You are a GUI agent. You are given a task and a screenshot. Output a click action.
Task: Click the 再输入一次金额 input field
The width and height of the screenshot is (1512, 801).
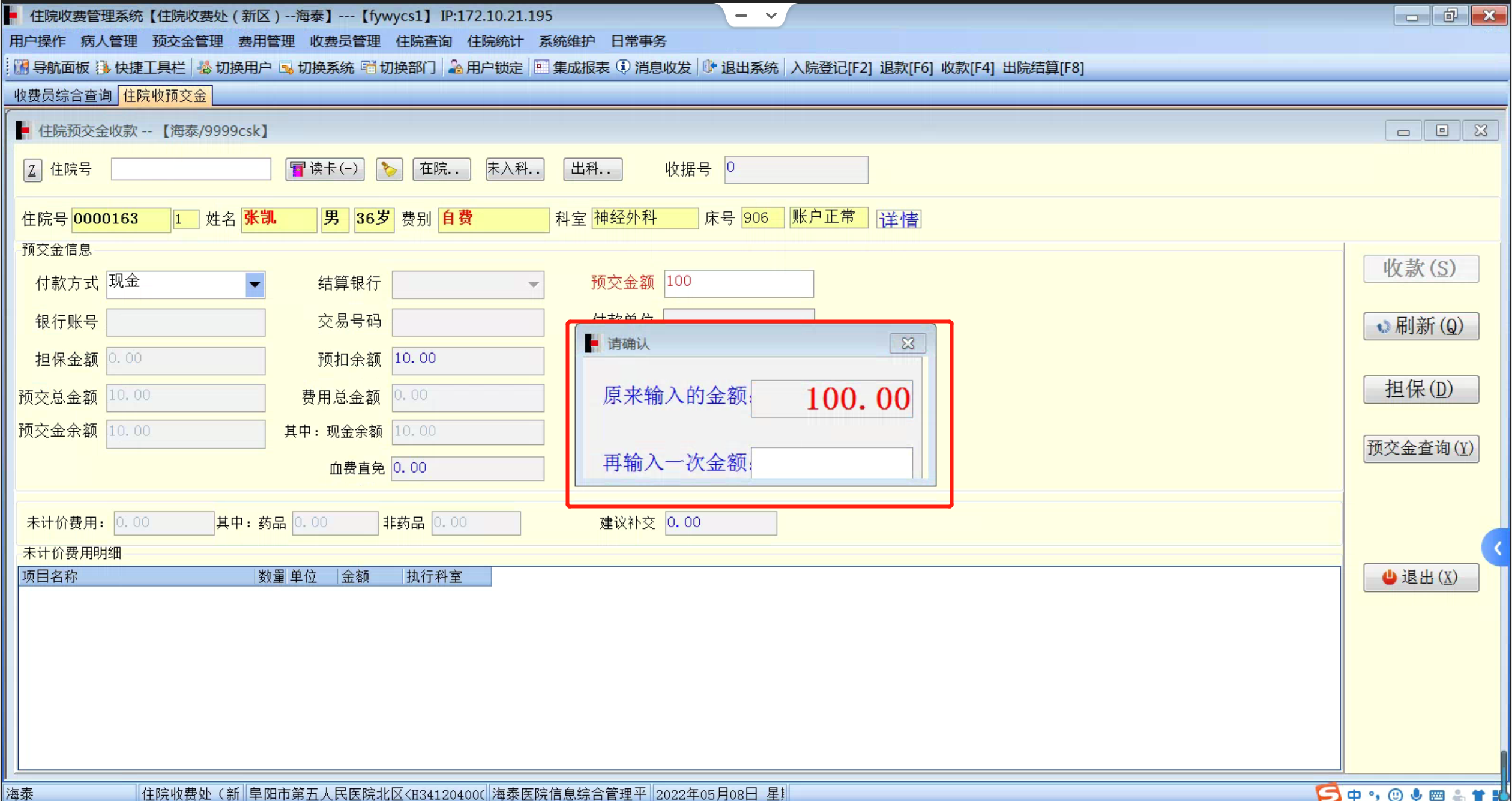coord(831,462)
